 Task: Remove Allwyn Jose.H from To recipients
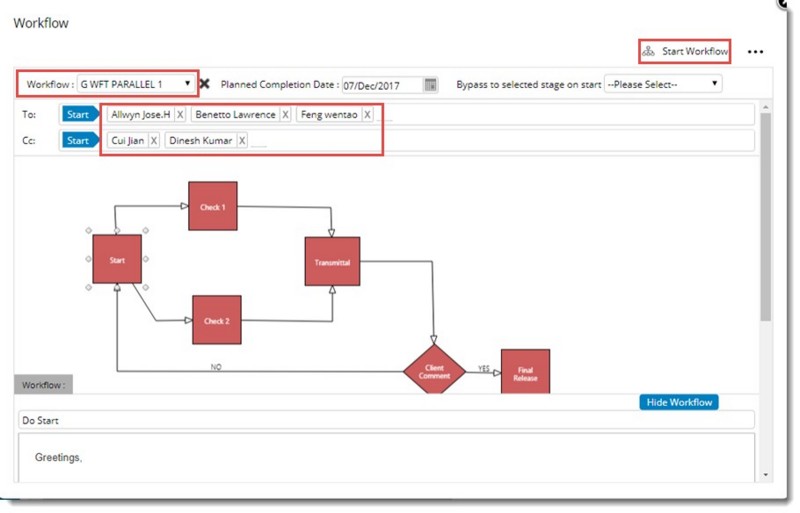coord(180,115)
